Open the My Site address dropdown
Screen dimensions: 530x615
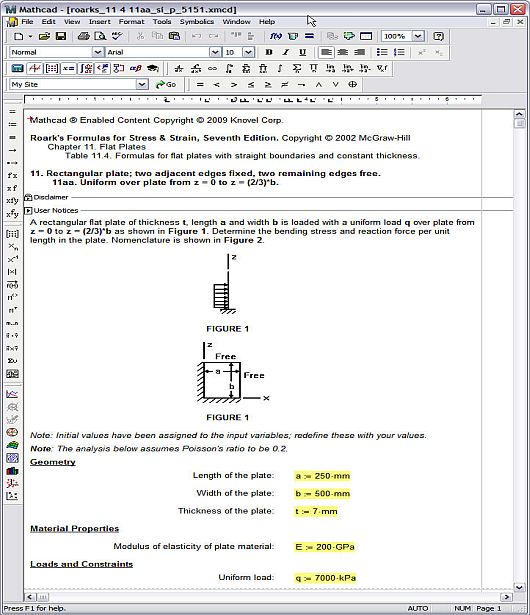pyautogui.click(x=142, y=84)
